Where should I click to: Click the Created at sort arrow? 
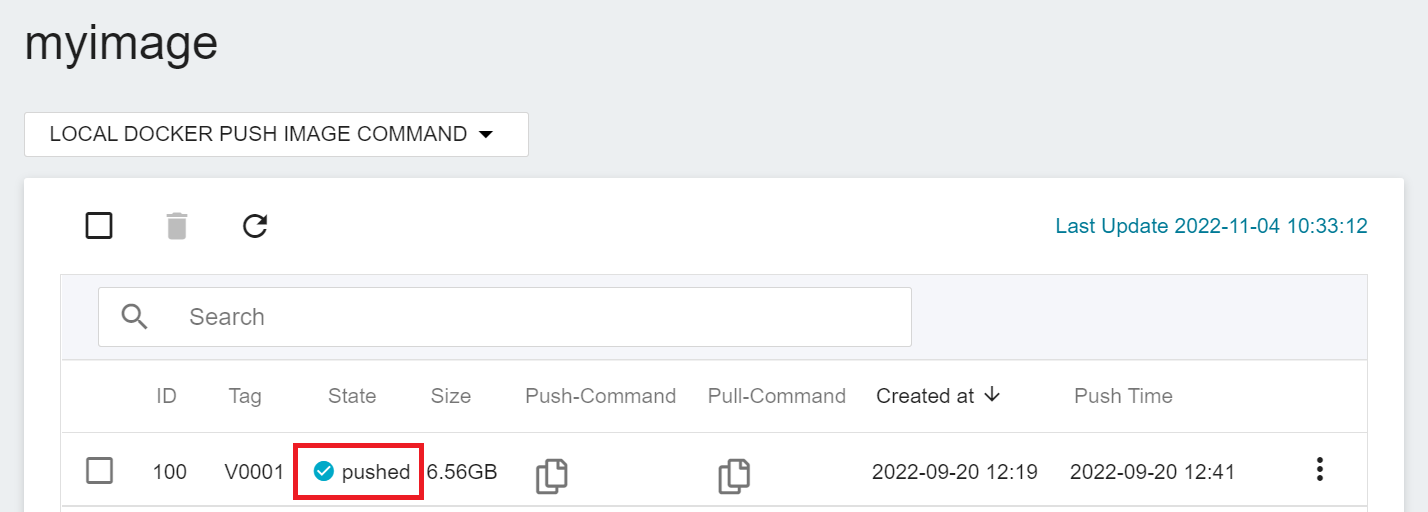(992, 395)
